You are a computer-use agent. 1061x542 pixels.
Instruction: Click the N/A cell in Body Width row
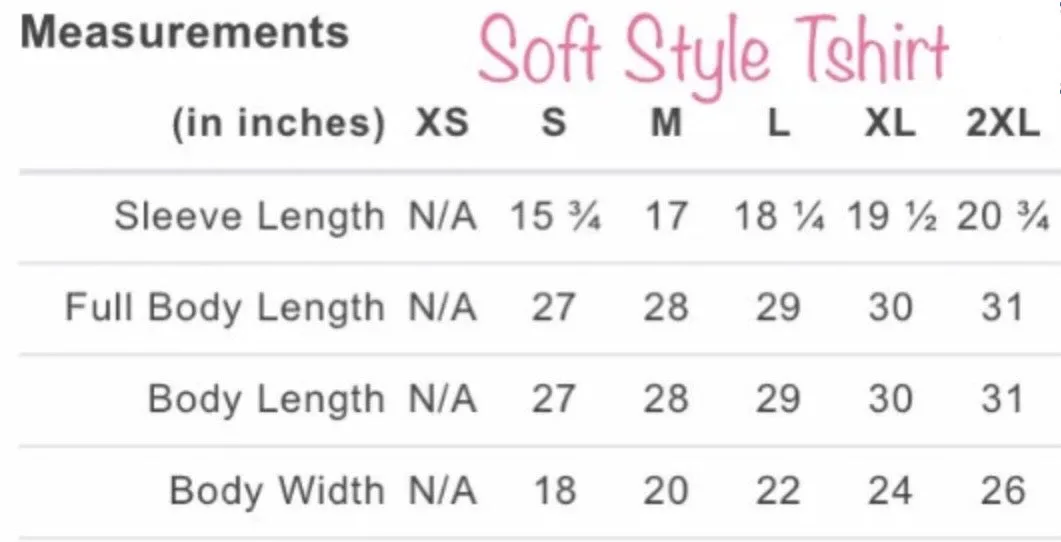[443, 490]
